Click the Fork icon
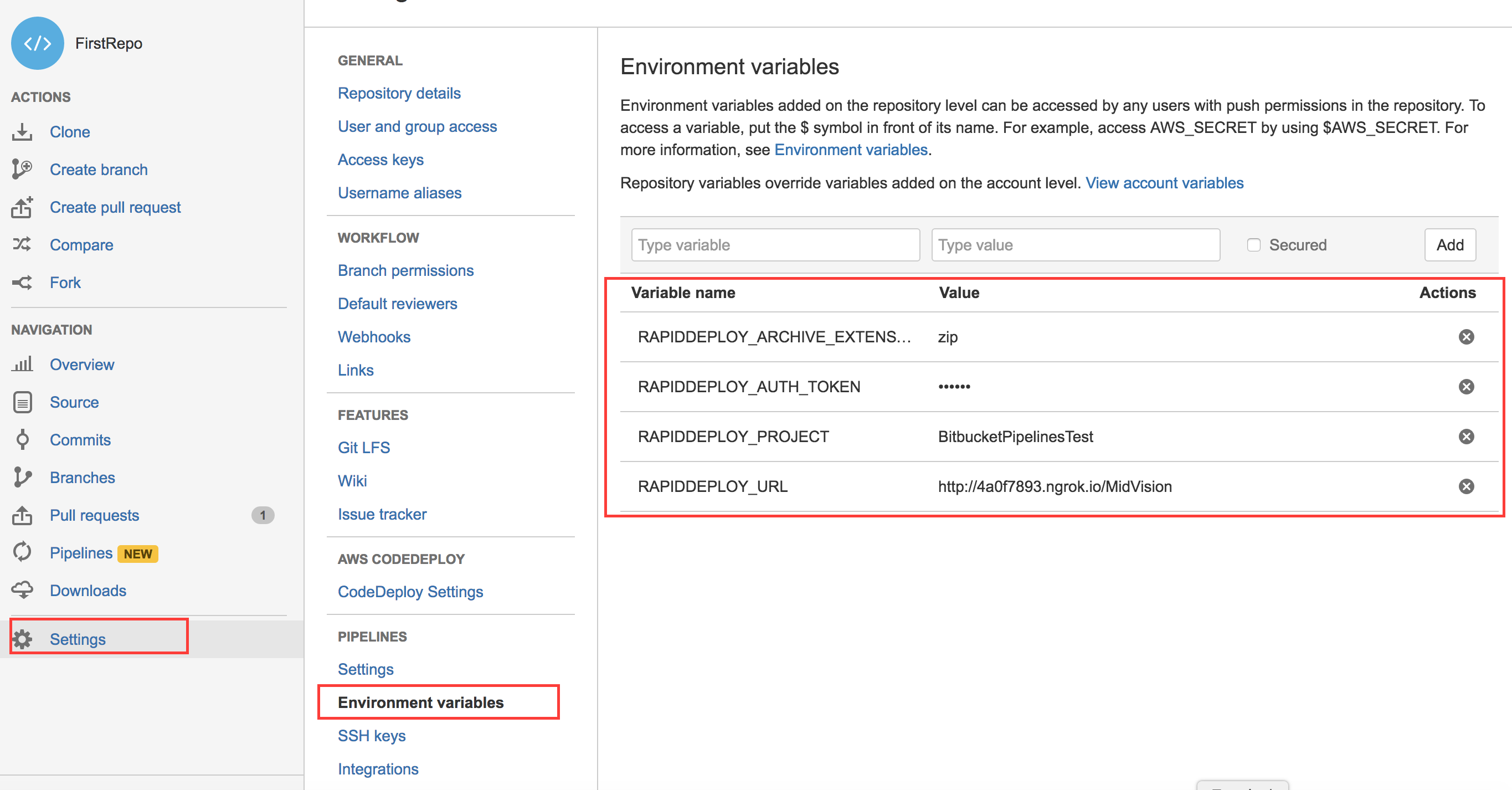Screen dimensions: 1512x790 pyautogui.click(x=22, y=283)
